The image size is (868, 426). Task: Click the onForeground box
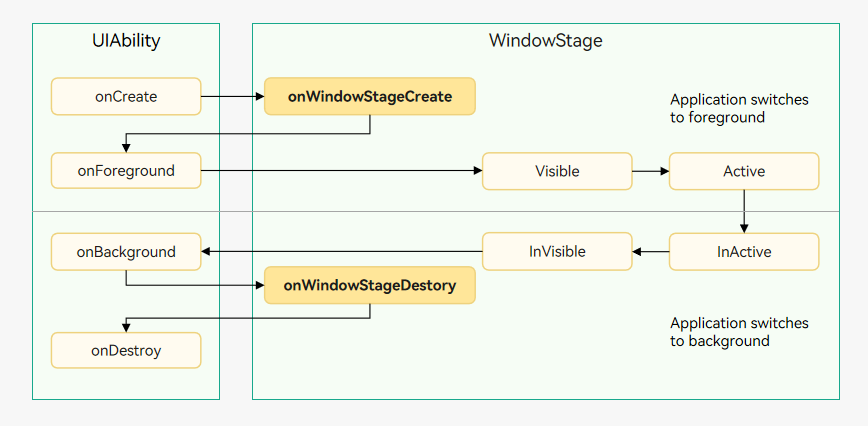(126, 171)
